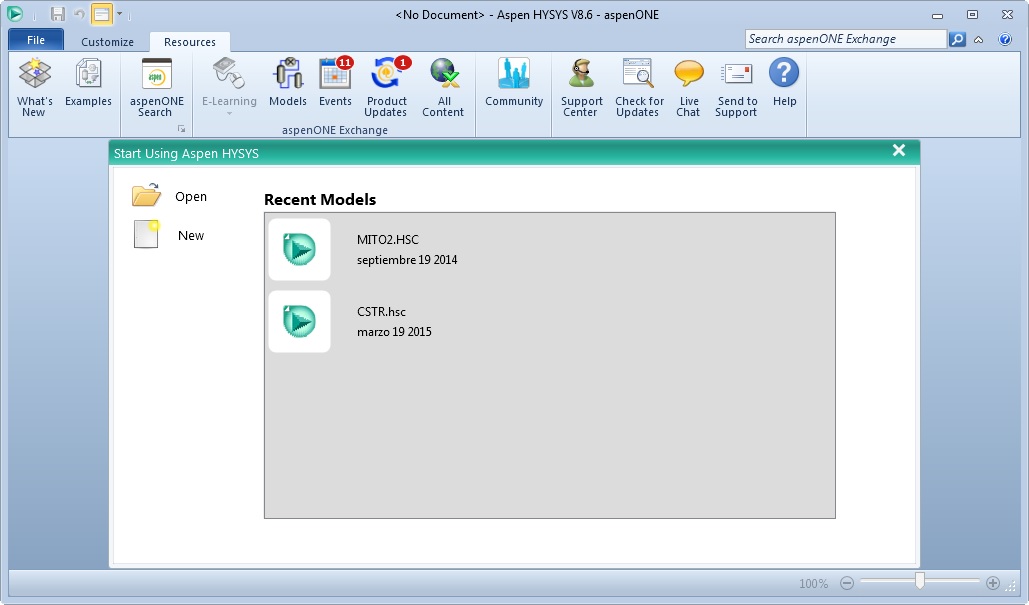This screenshot has height=605, width=1029.
Task: Click the zoom slider handle
Action: tap(919, 582)
